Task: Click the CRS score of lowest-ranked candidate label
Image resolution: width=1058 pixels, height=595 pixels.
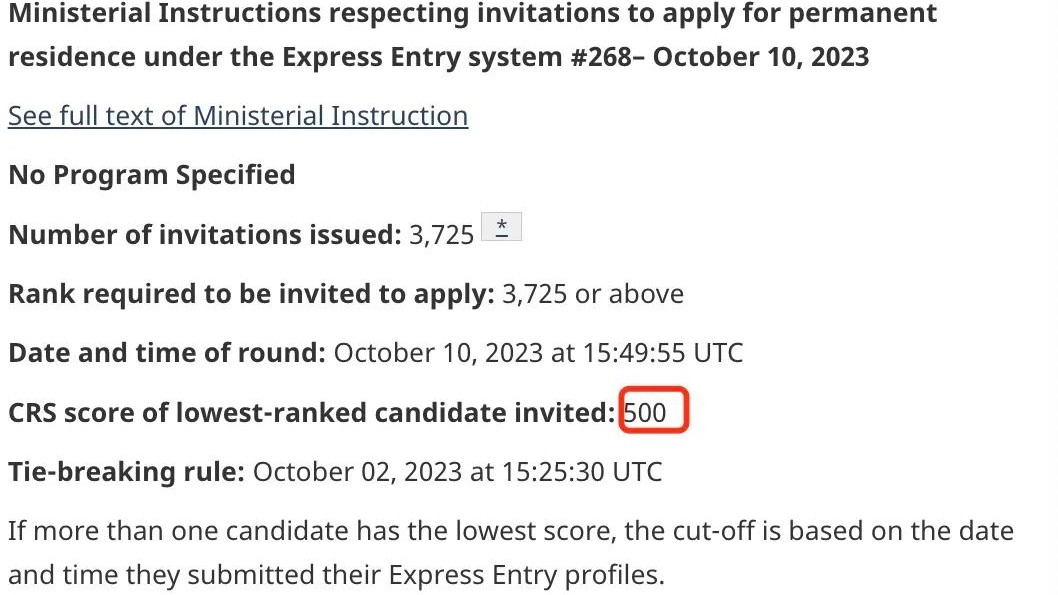Action: [x=311, y=412]
